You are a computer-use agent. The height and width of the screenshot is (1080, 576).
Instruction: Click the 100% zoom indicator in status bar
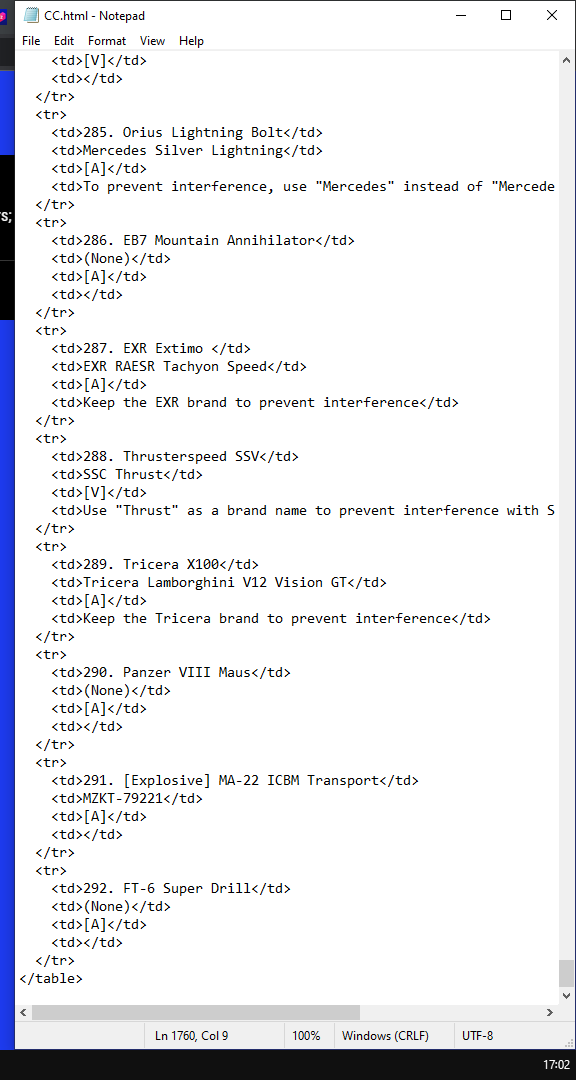306,1035
